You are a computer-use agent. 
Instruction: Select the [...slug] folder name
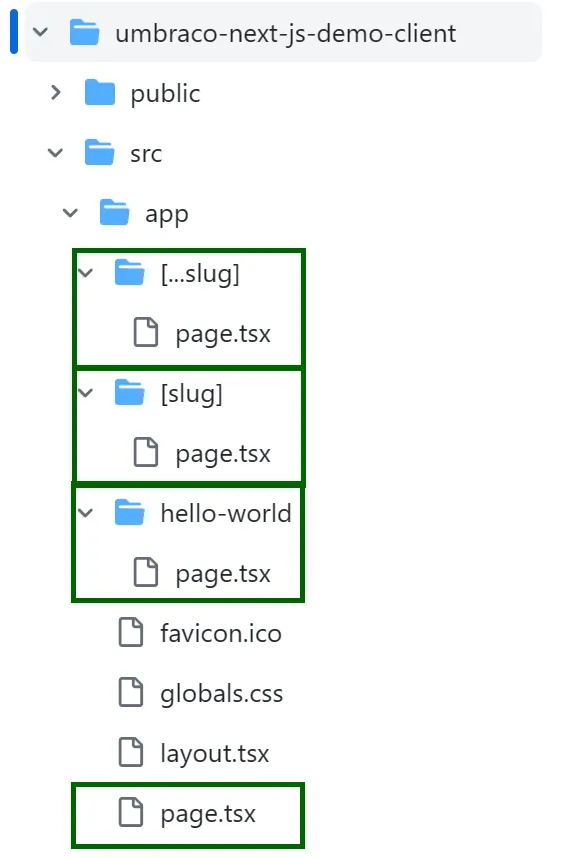(200, 273)
